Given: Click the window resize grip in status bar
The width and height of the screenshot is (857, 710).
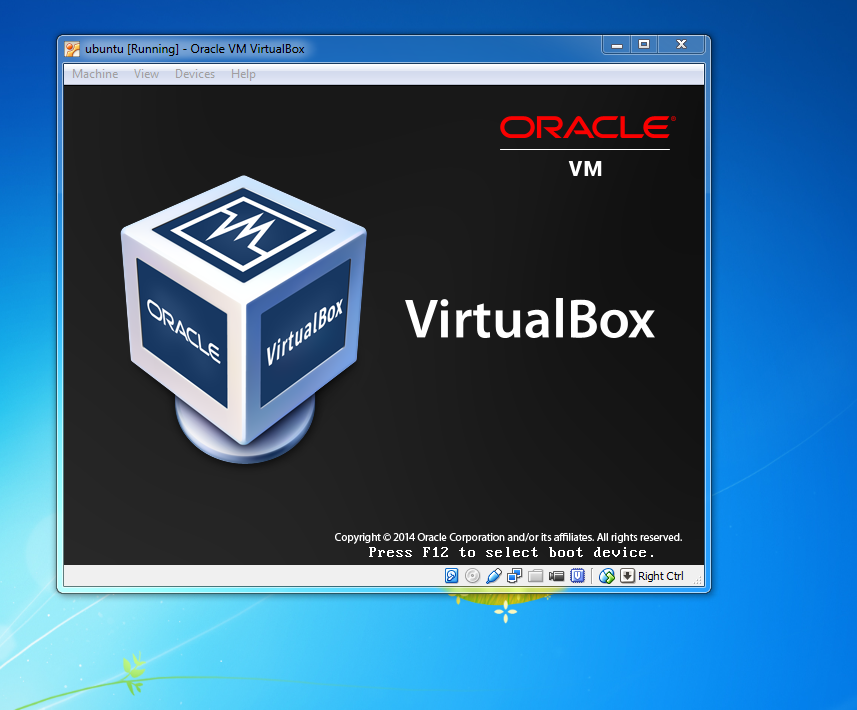Looking at the screenshot, I should [698, 580].
